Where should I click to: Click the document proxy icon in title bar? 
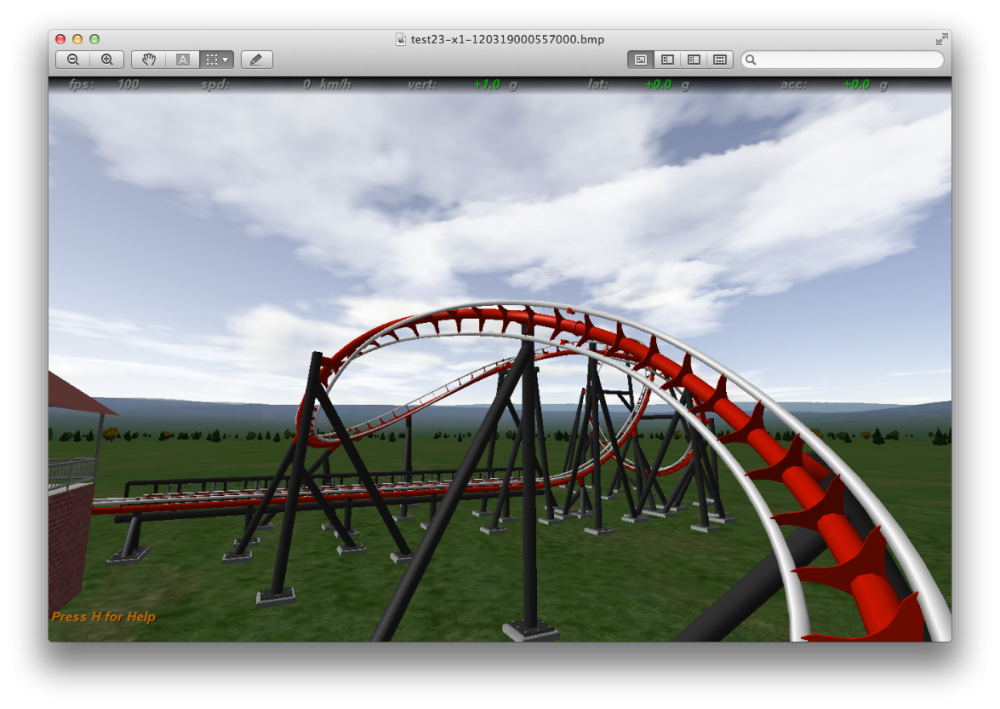(x=402, y=39)
